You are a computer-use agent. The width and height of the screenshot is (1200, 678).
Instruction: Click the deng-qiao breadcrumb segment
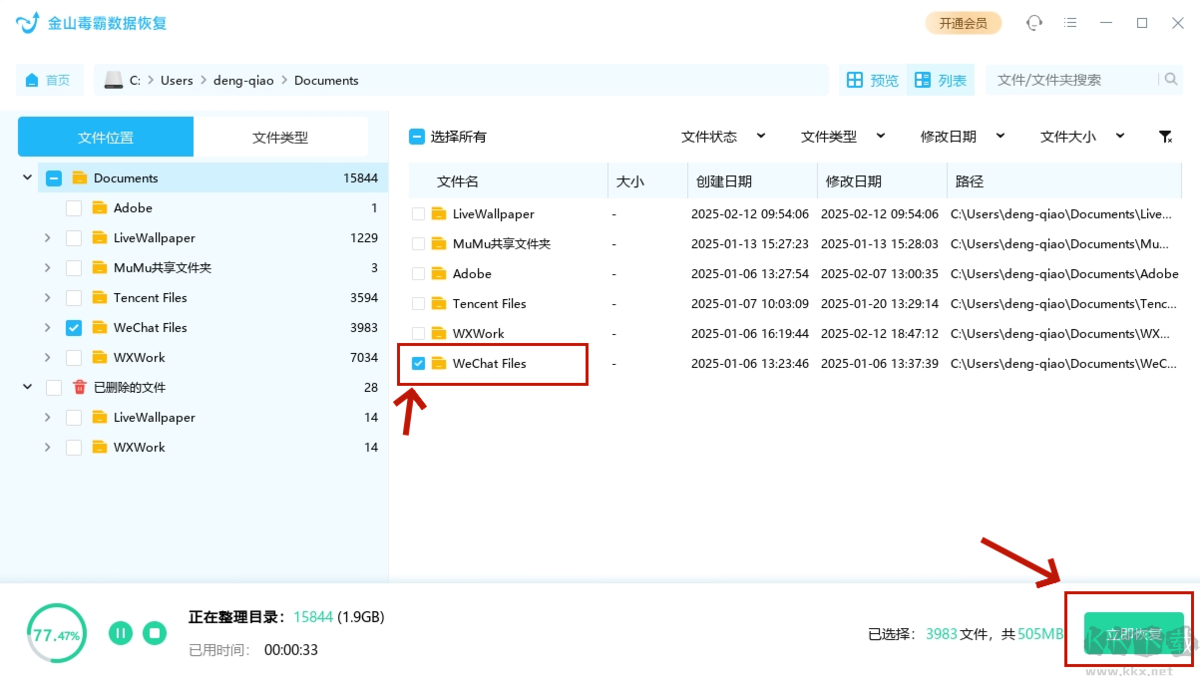coord(243,80)
